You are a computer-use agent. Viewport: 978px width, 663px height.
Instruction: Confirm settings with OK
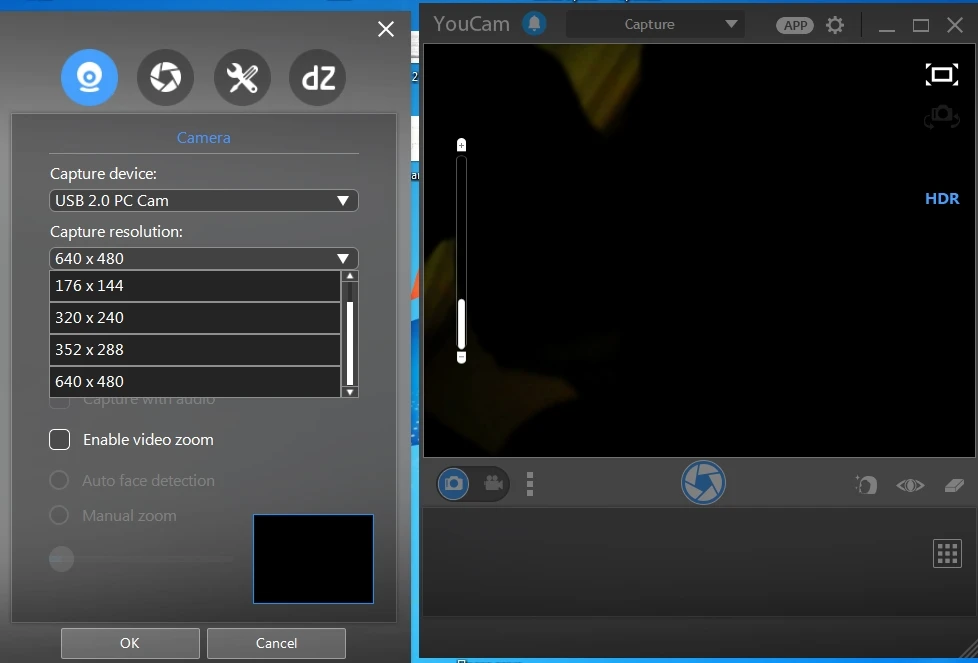point(130,643)
